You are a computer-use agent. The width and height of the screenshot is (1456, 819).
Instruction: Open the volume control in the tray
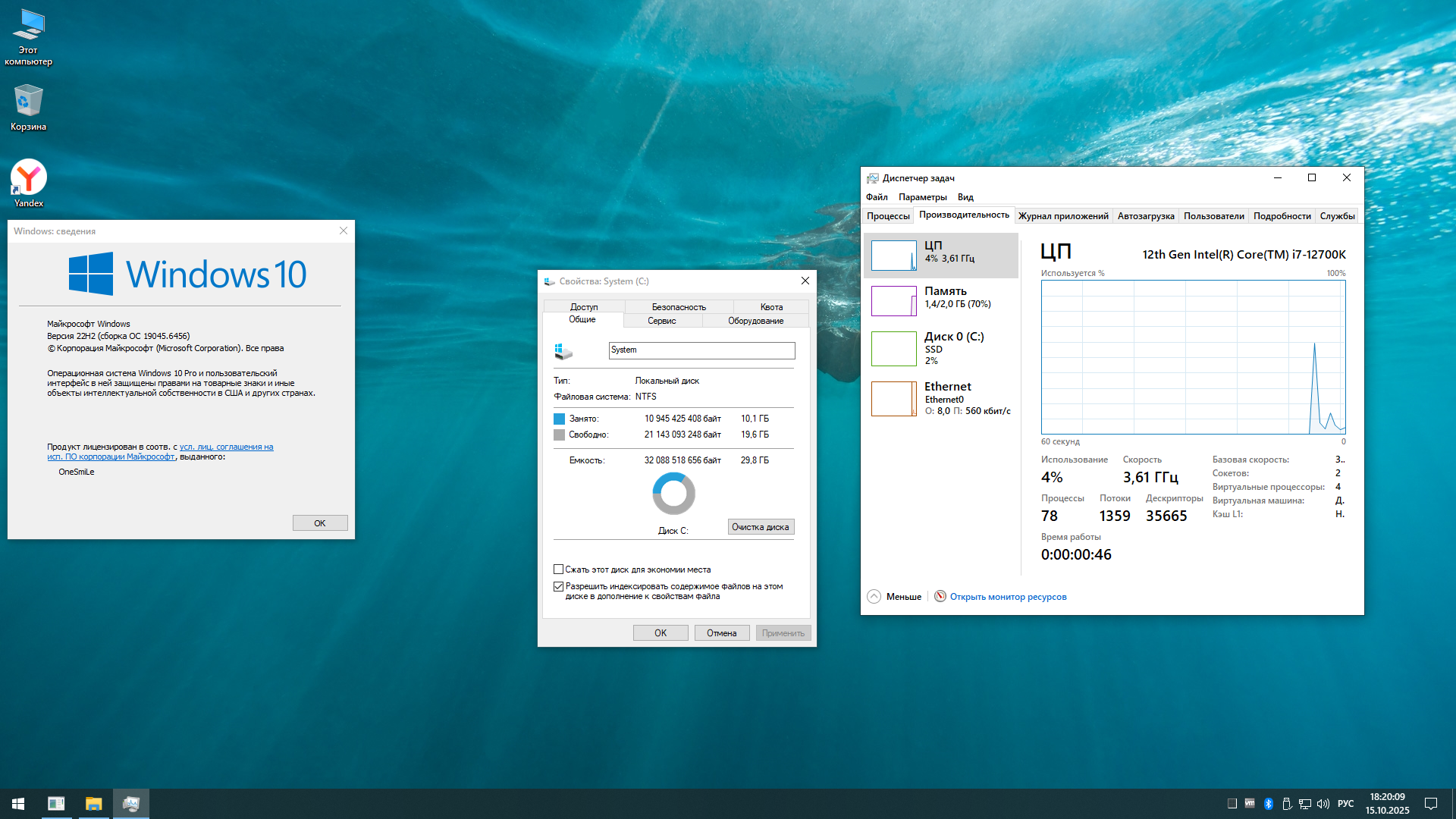click(x=1323, y=803)
